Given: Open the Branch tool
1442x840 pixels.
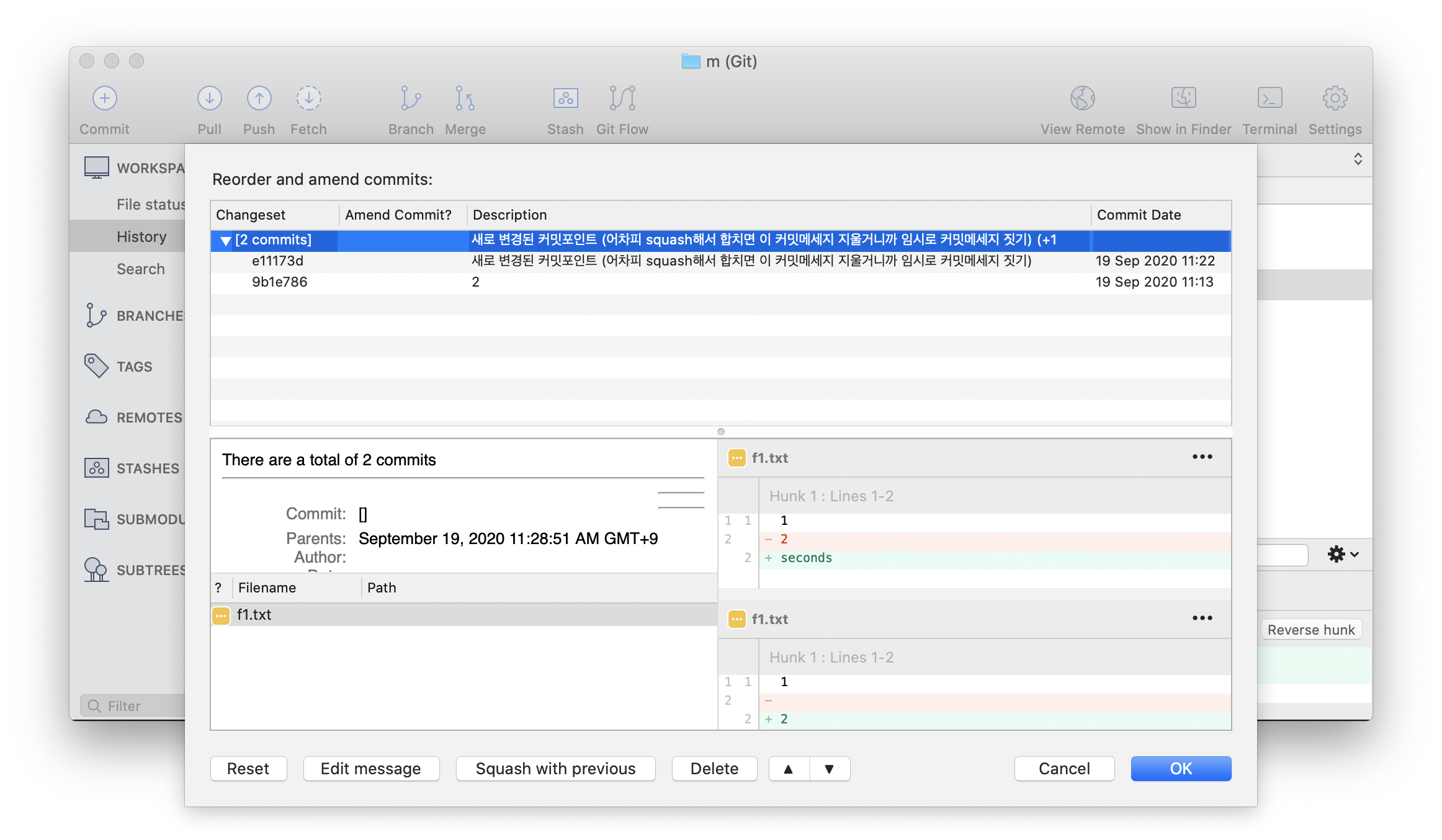Looking at the screenshot, I should pos(411,98).
